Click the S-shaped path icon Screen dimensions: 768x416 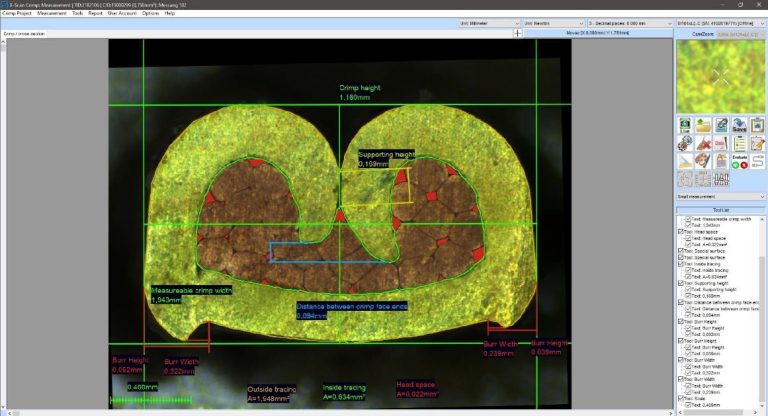coord(757,161)
